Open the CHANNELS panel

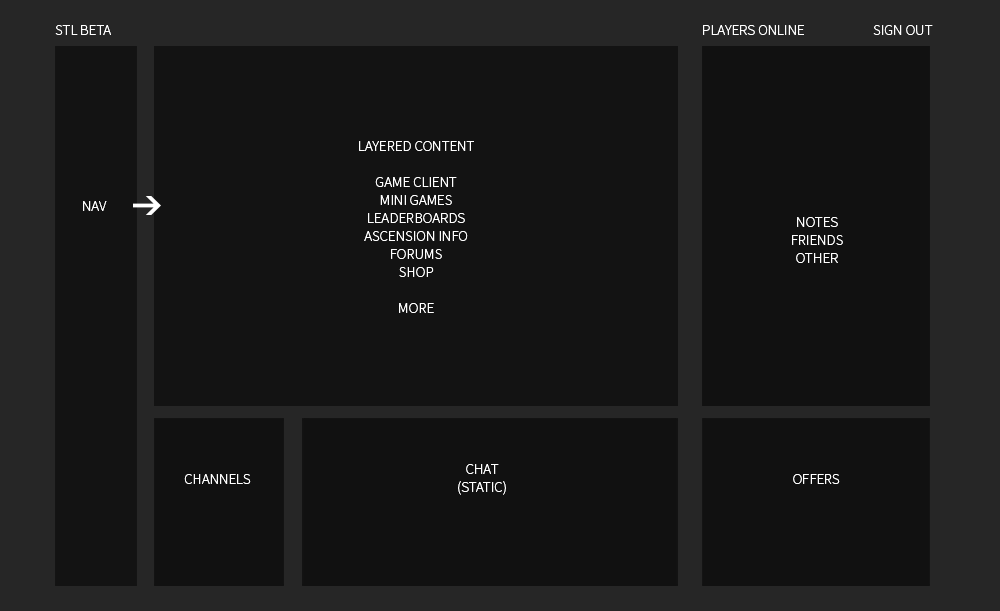[219, 502]
